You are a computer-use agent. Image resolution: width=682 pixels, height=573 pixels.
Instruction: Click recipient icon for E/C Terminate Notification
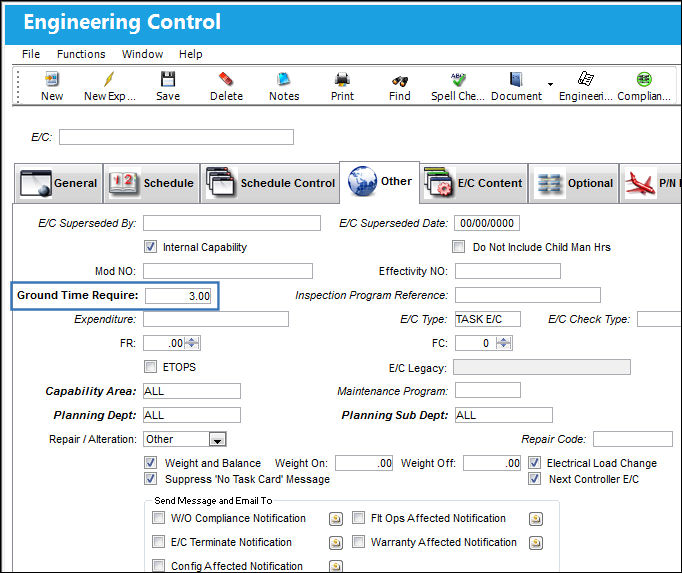click(x=336, y=543)
